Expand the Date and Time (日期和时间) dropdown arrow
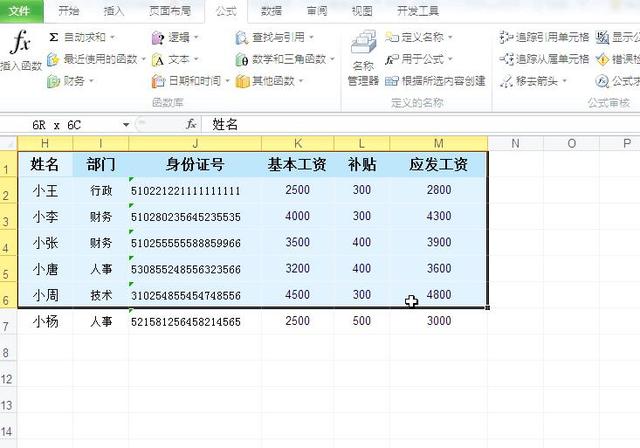The width and height of the screenshot is (640, 448). pyautogui.click(x=227, y=81)
